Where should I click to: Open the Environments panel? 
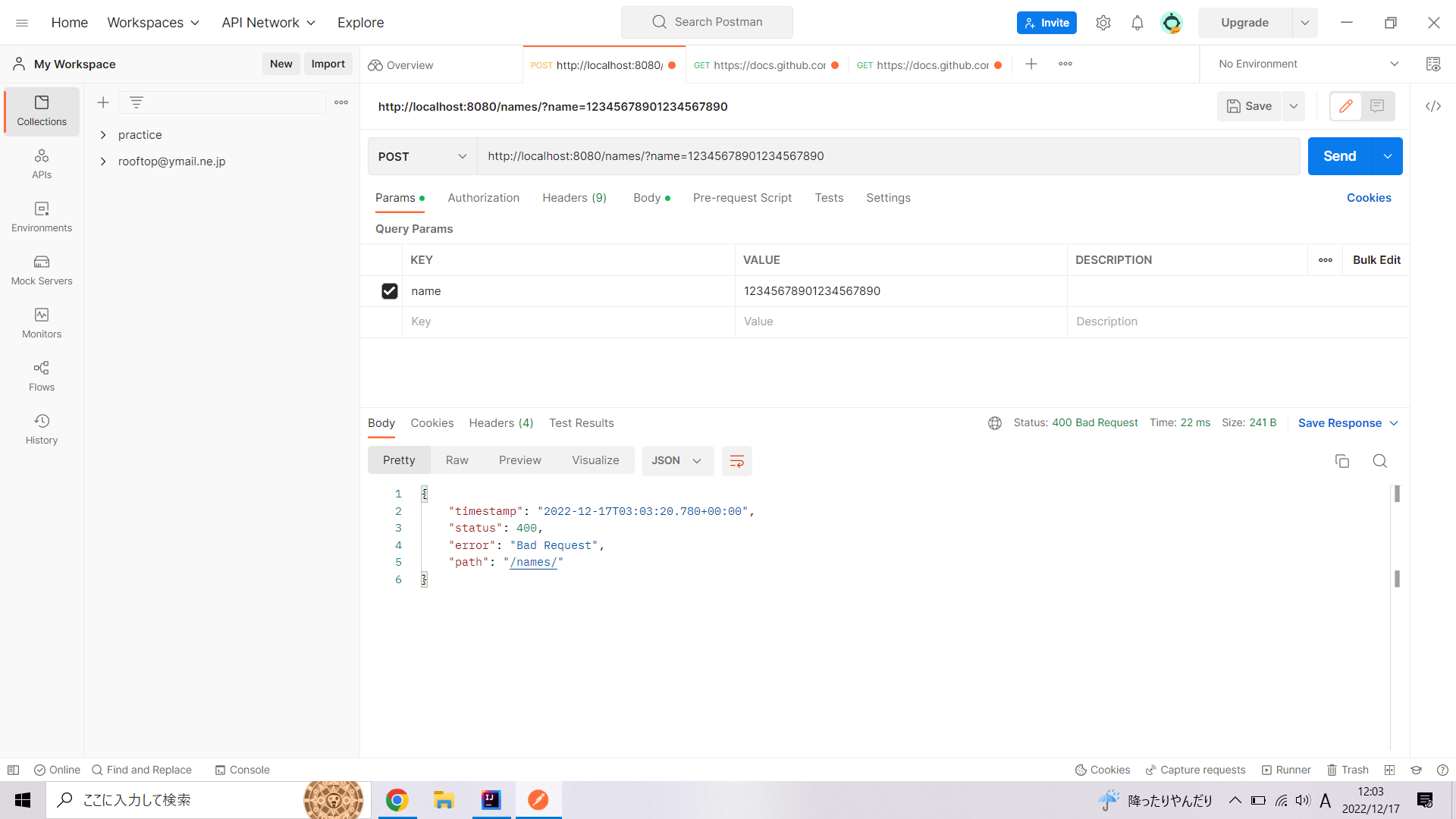tap(41, 216)
